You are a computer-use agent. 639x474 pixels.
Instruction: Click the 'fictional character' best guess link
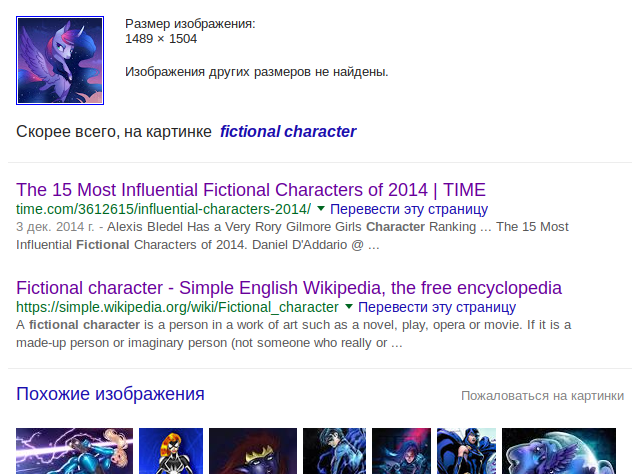pos(288,132)
